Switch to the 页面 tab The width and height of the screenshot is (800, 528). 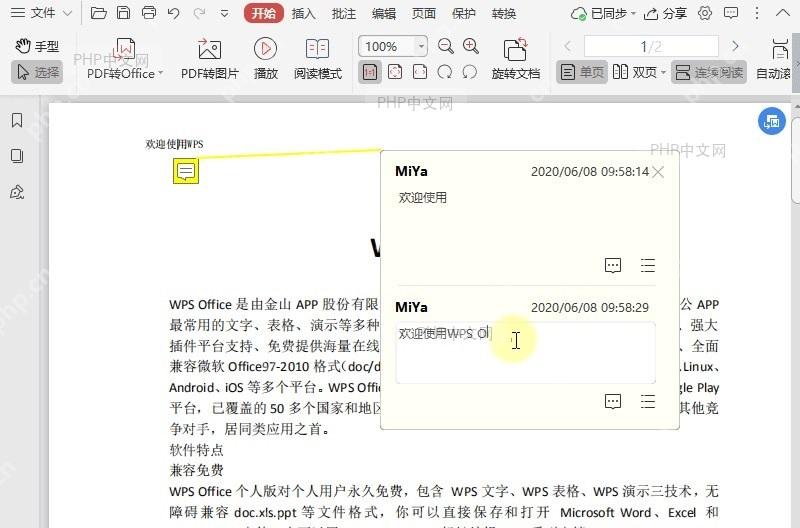coord(424,14)
